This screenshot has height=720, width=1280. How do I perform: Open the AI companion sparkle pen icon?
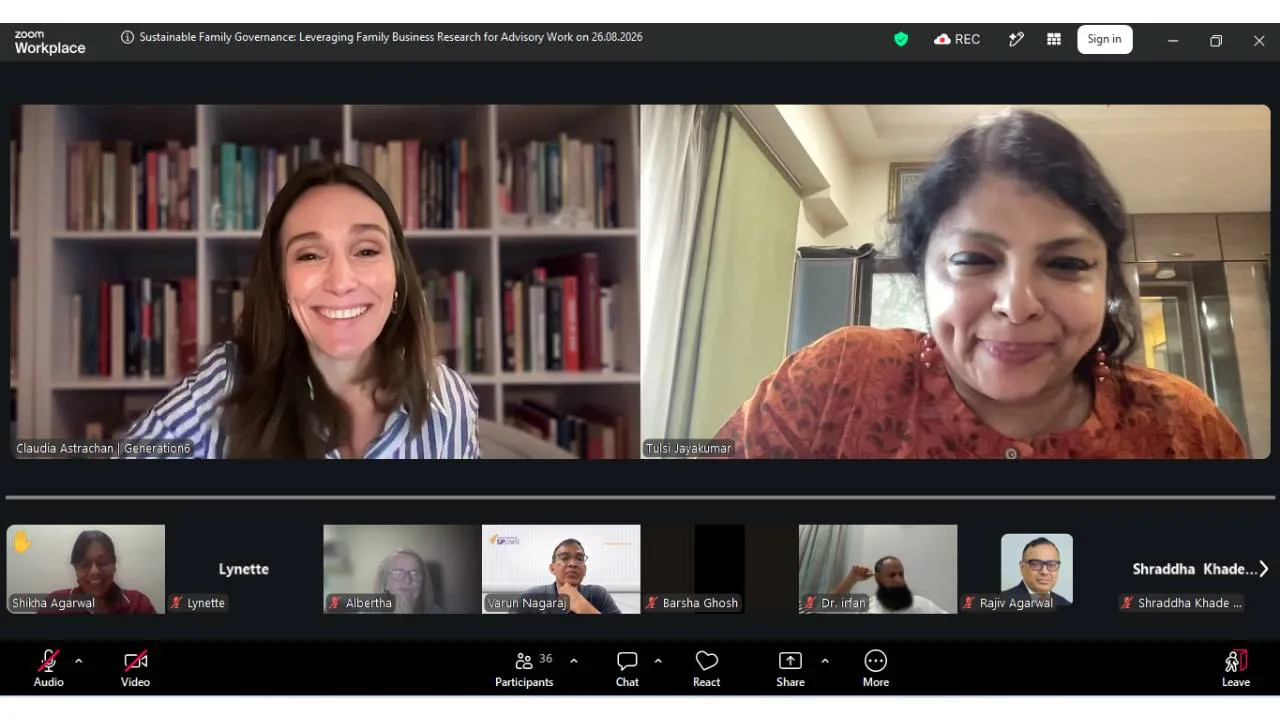1016,39
